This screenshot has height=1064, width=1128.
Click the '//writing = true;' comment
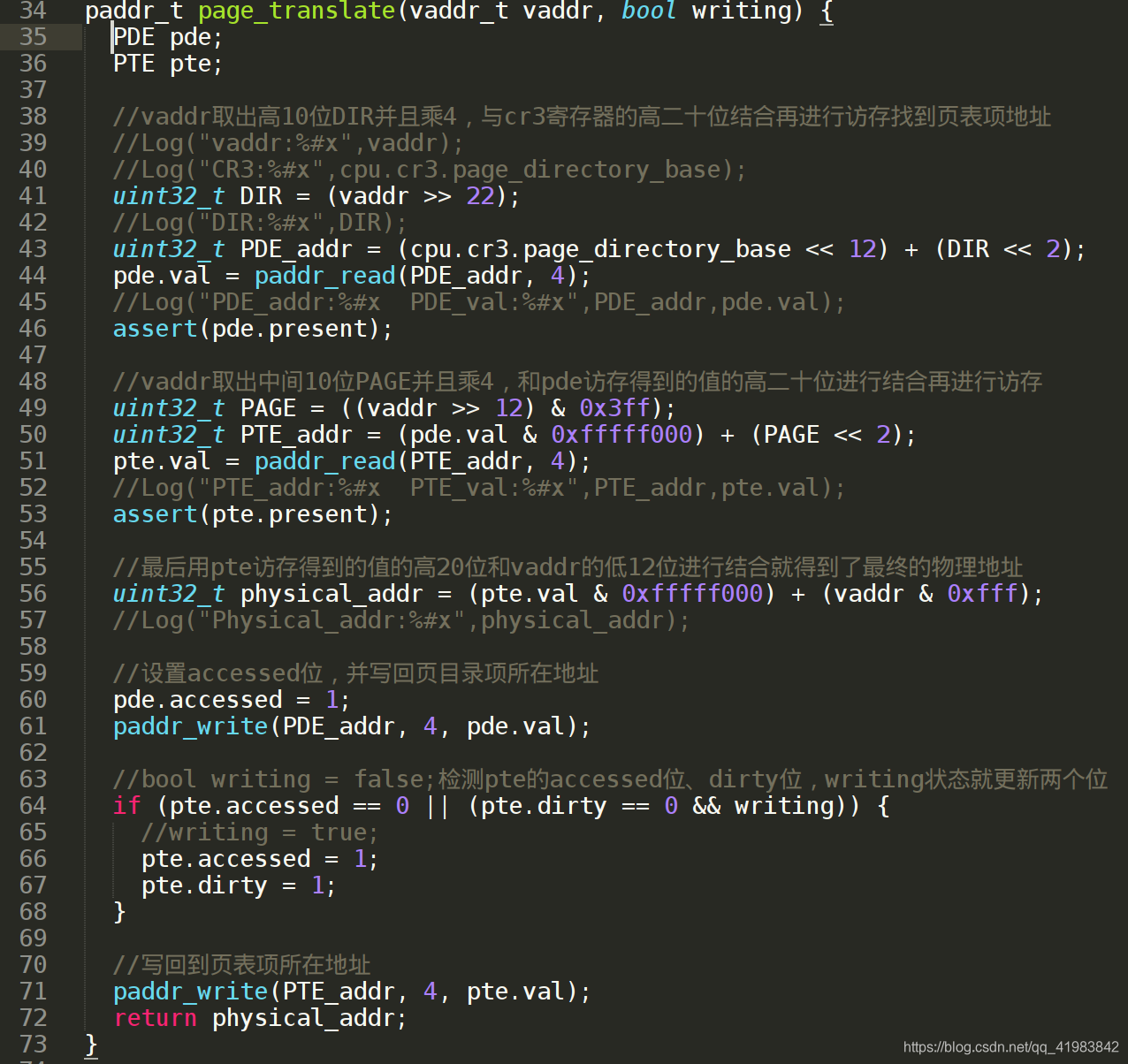tap(260, 832)
